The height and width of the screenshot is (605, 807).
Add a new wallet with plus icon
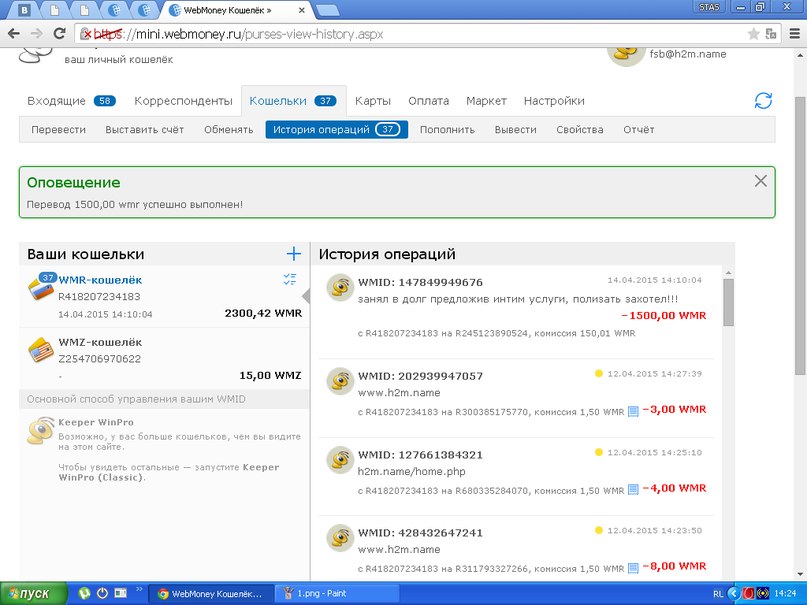pyautogui.click(x=293, y=254)
